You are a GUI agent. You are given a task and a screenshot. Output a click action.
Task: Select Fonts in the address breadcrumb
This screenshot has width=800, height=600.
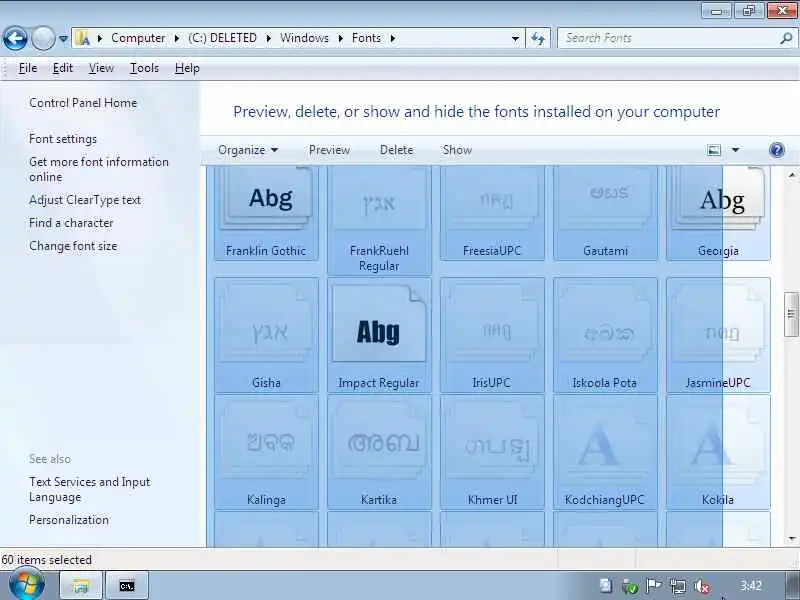366,38
